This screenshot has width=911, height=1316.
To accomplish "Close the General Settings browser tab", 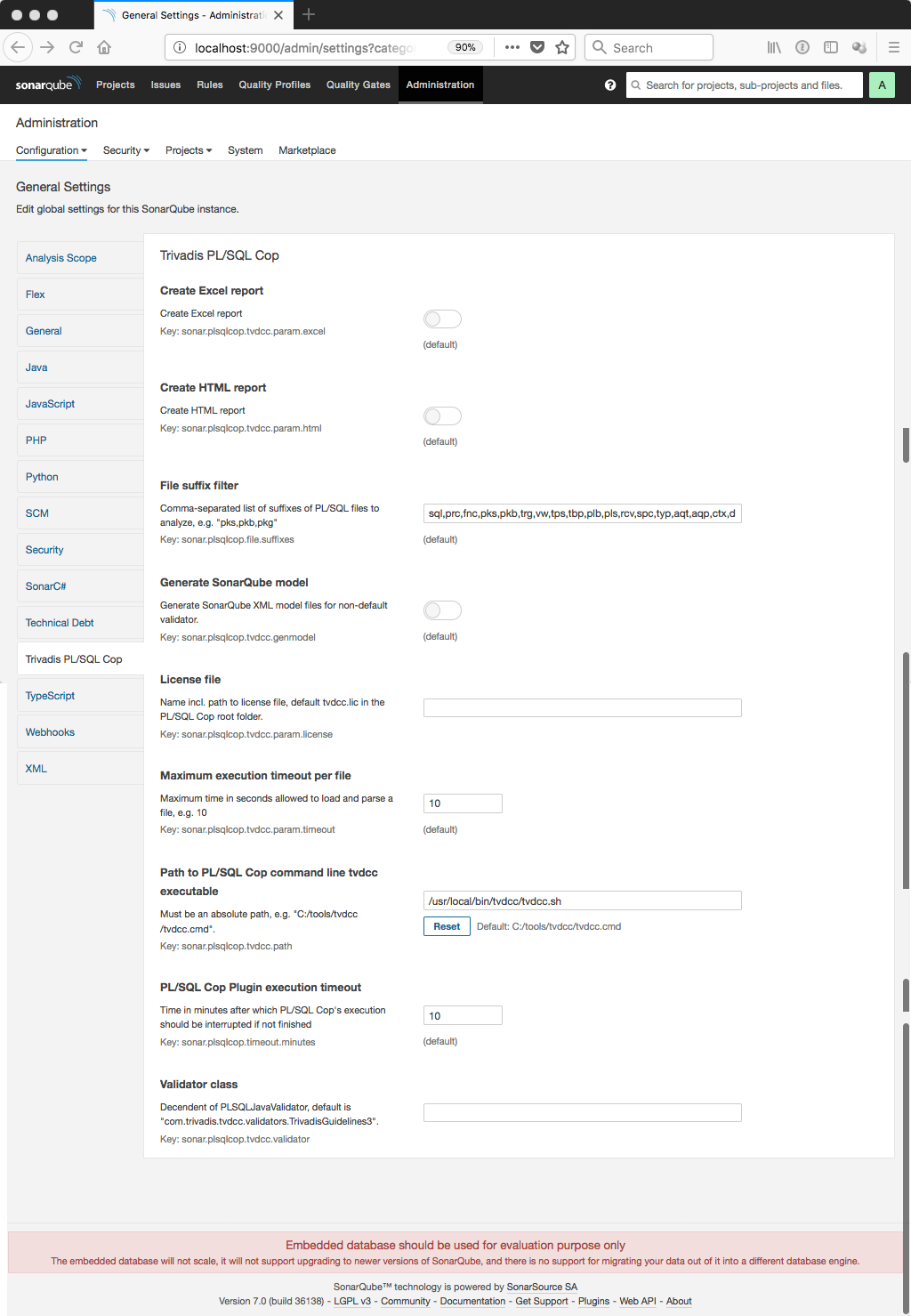I will point(278,15).
